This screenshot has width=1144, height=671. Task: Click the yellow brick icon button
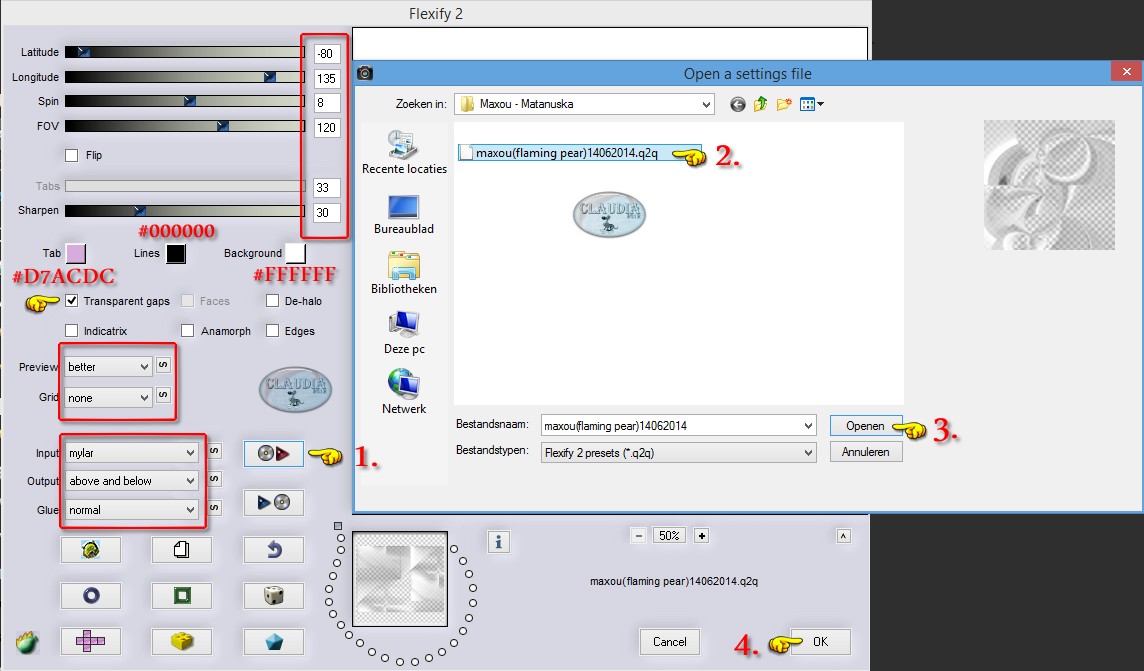[x=182, y=642]
